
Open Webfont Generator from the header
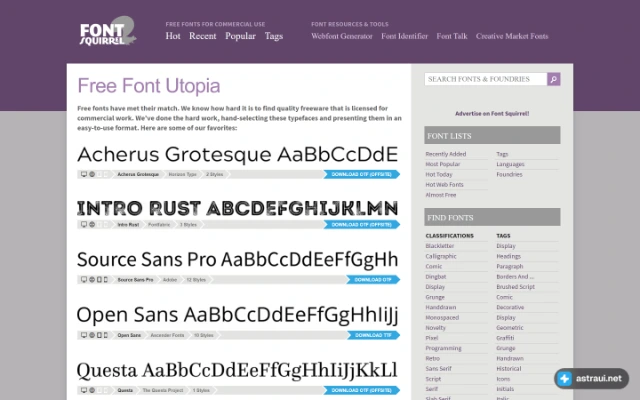pos(342,36)
